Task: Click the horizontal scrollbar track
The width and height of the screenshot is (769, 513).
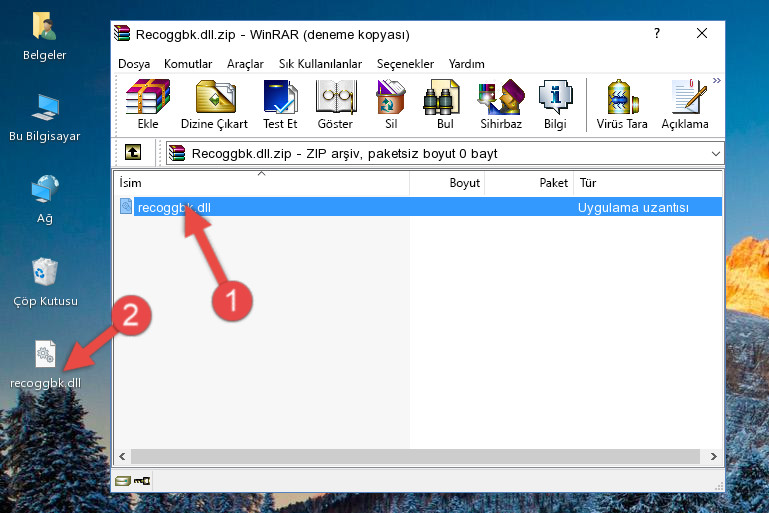Action: [415, 457]
